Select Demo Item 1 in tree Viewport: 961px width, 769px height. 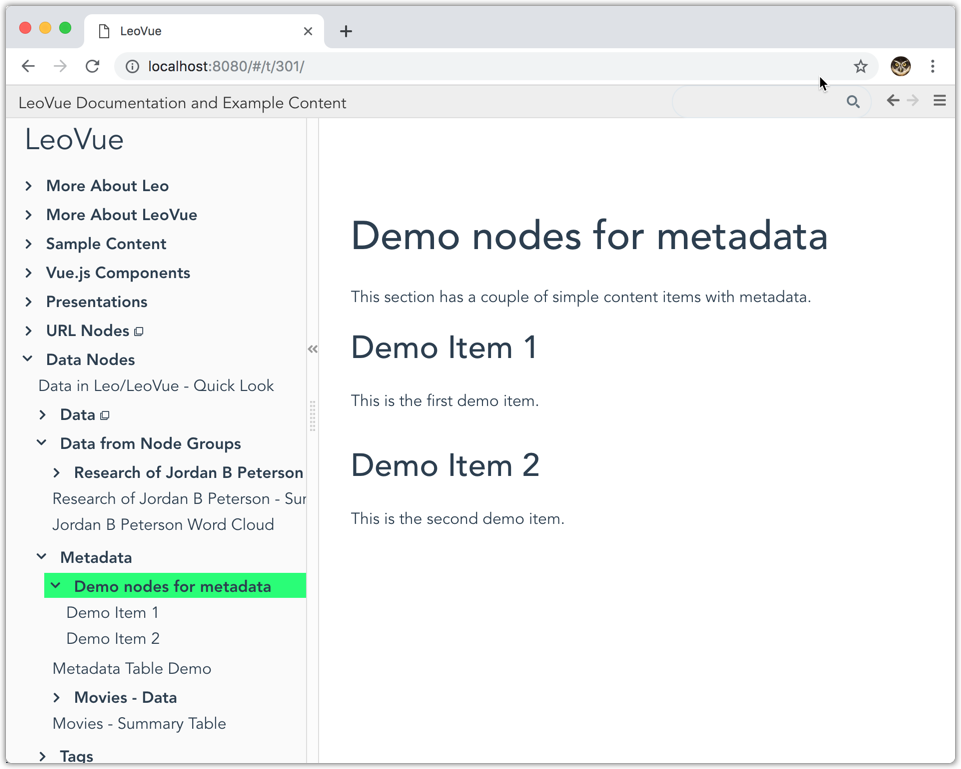click(112, 613)
